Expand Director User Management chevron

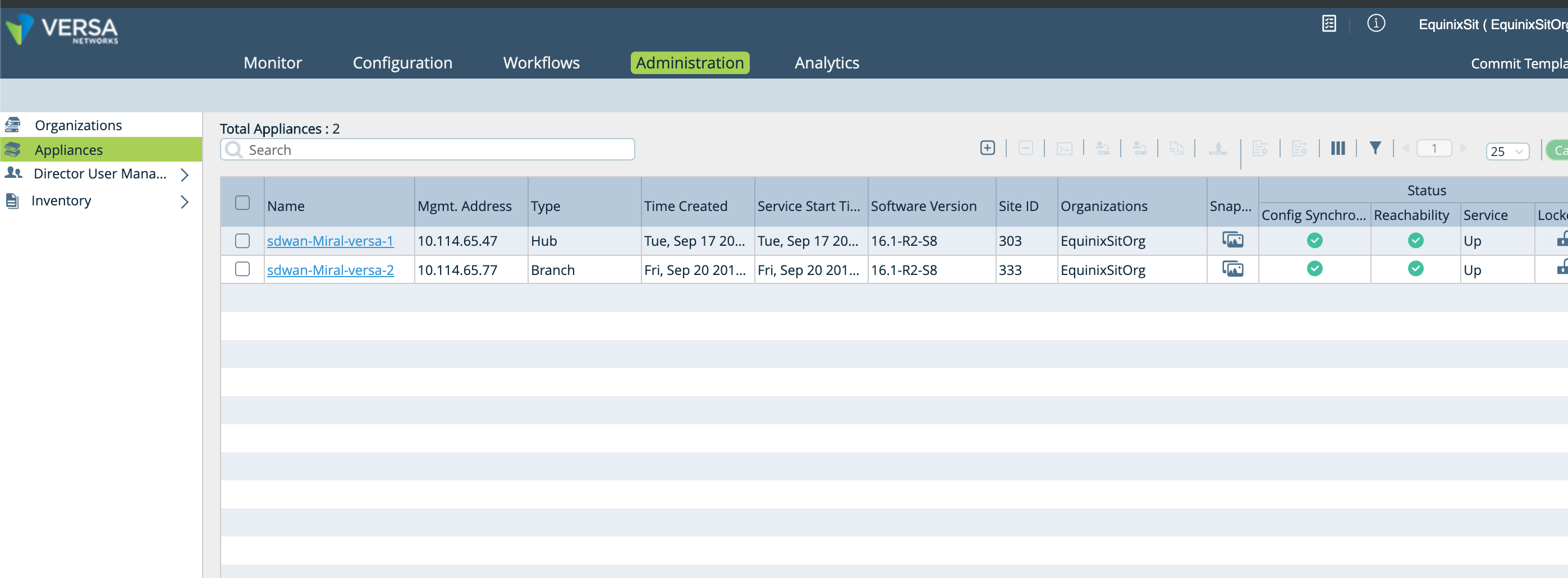pyautogui.click(x=185, y=175)
